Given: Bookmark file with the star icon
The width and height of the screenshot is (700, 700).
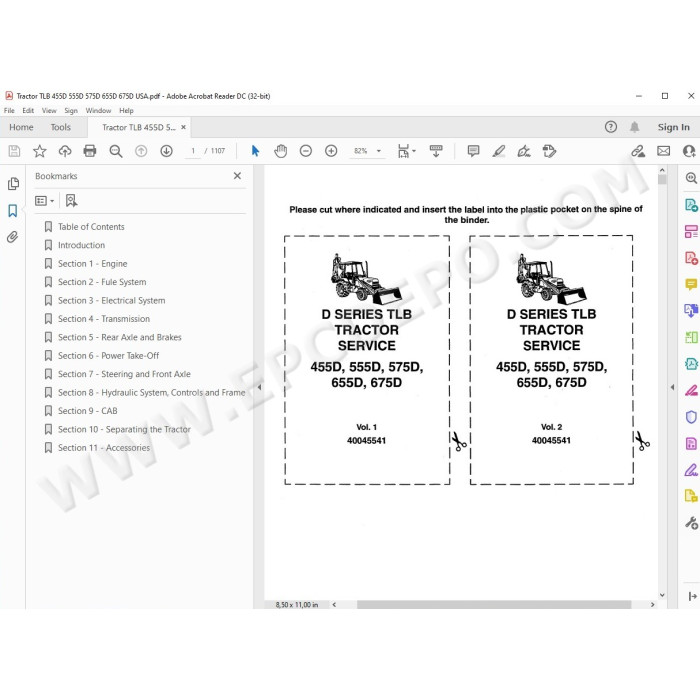Looking at the screenshot, I should pyautogui.click(x=40, y=151).
